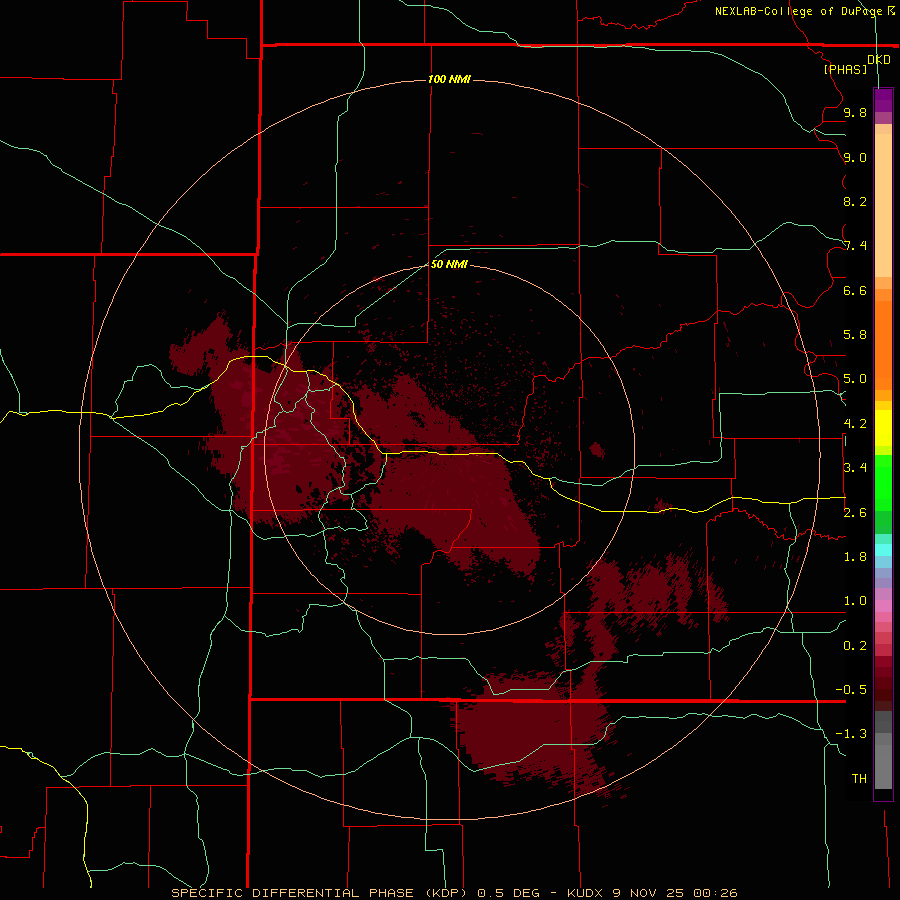Pick the bright green color bar segment
The height and width of the screenshot is (900, 900).
click(x=883, y=482)
